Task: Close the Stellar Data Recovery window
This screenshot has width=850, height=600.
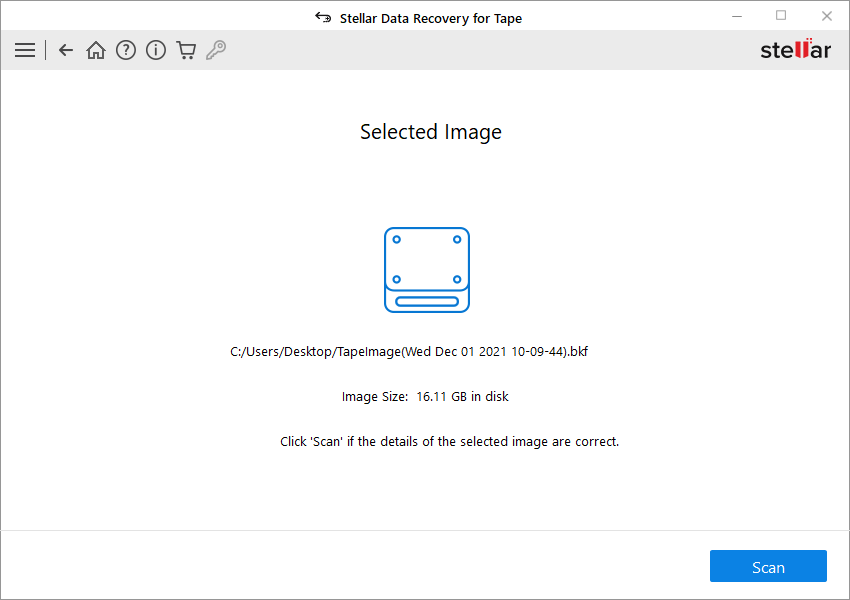Action: click(826, 16)
